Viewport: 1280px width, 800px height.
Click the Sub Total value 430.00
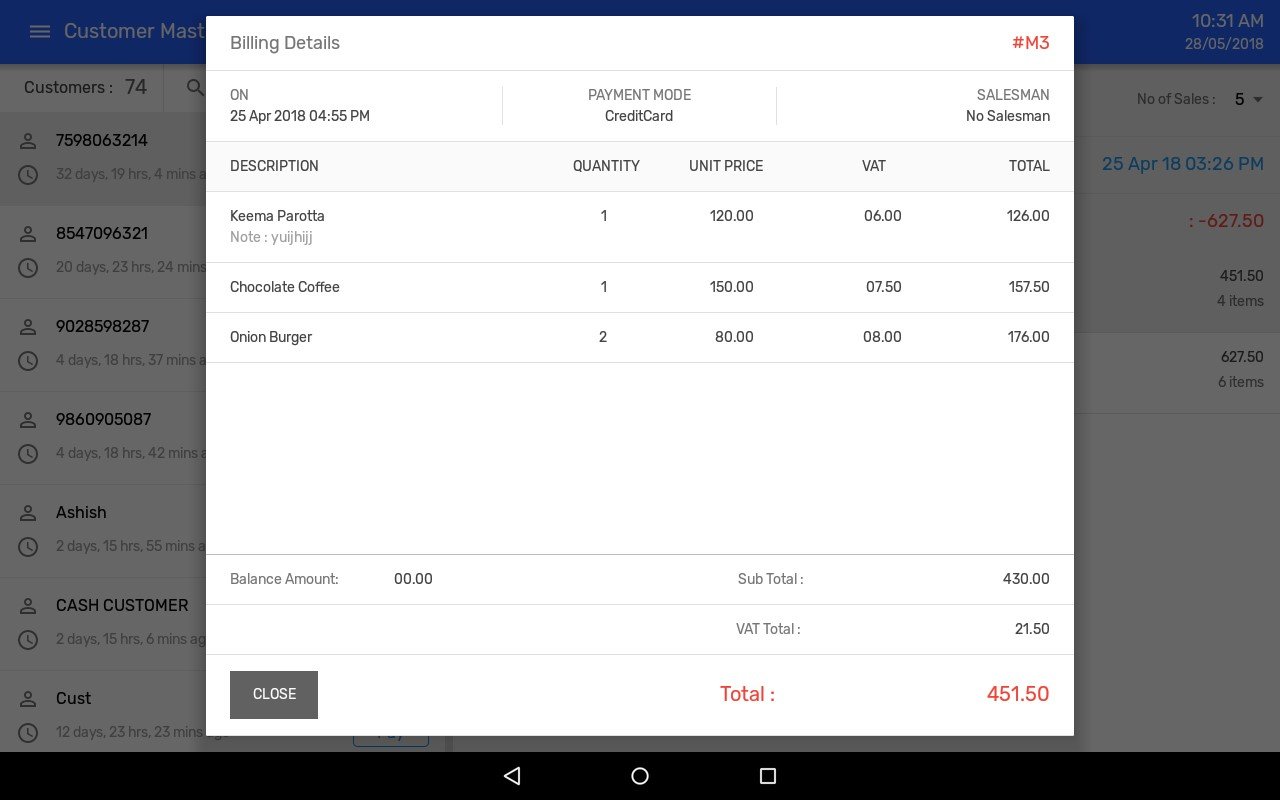[1026, 579]
